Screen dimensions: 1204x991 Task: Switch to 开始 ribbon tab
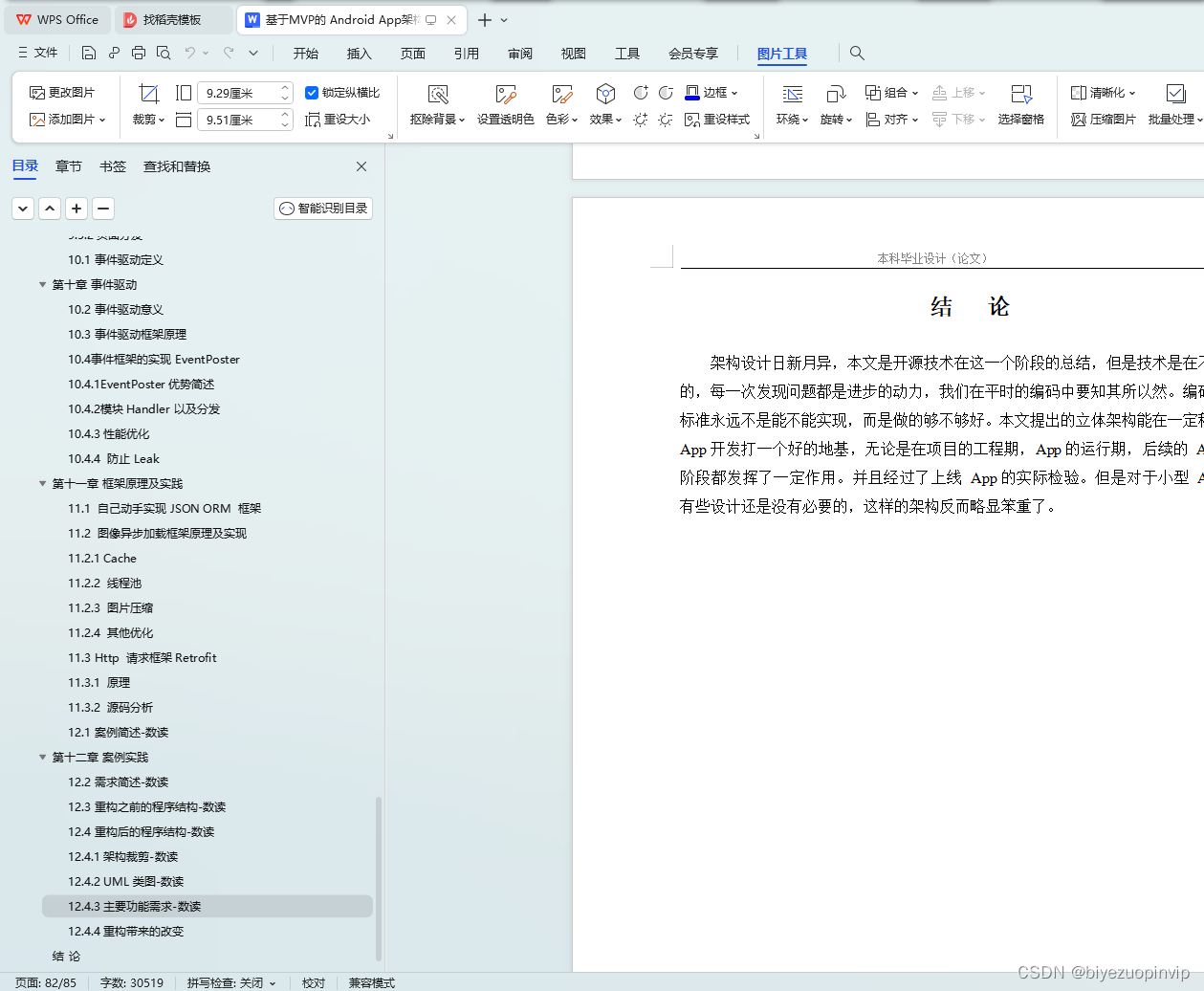[x=306, y=54]
